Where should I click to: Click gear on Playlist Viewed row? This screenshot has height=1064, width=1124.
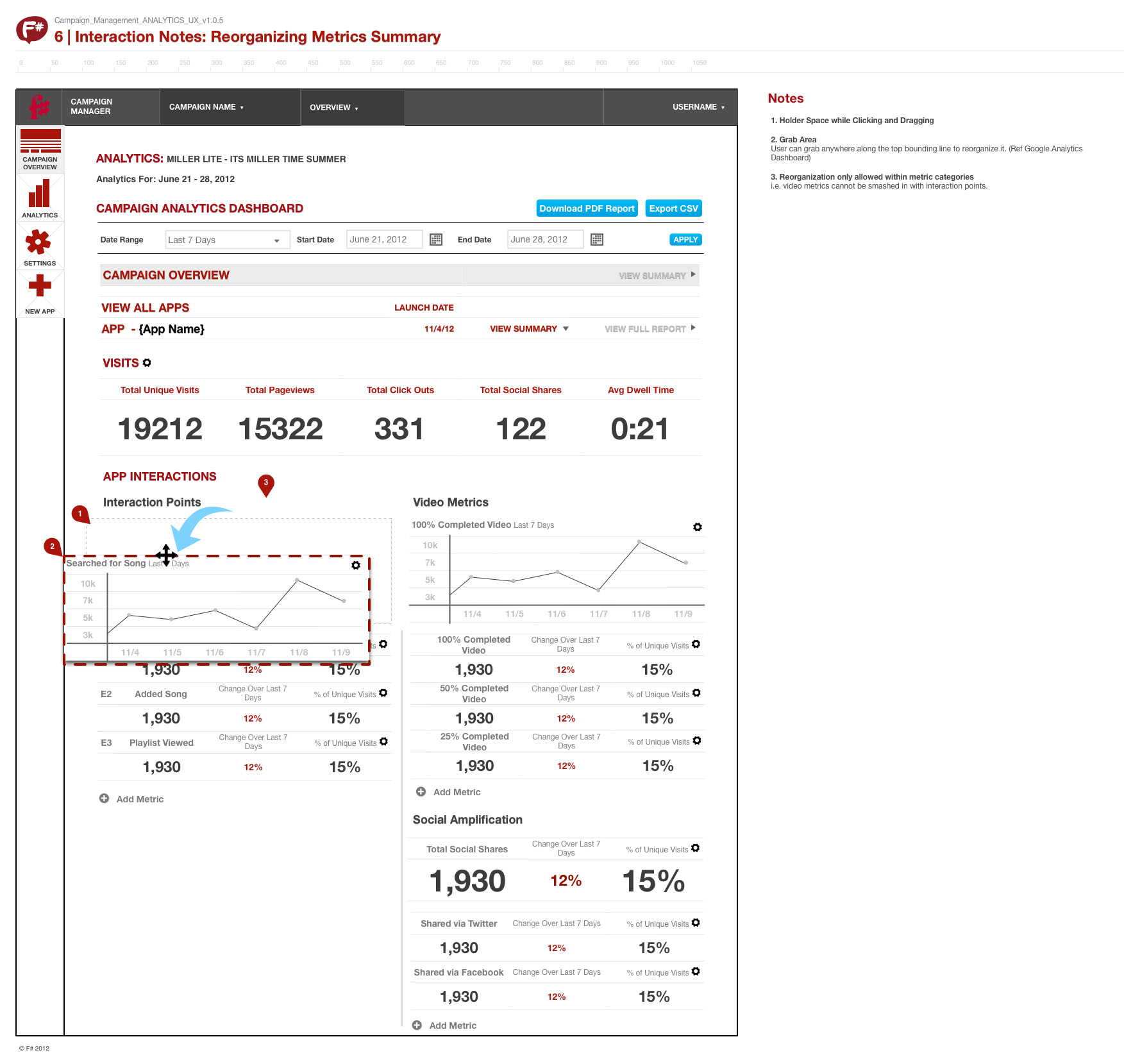point(383,741)
